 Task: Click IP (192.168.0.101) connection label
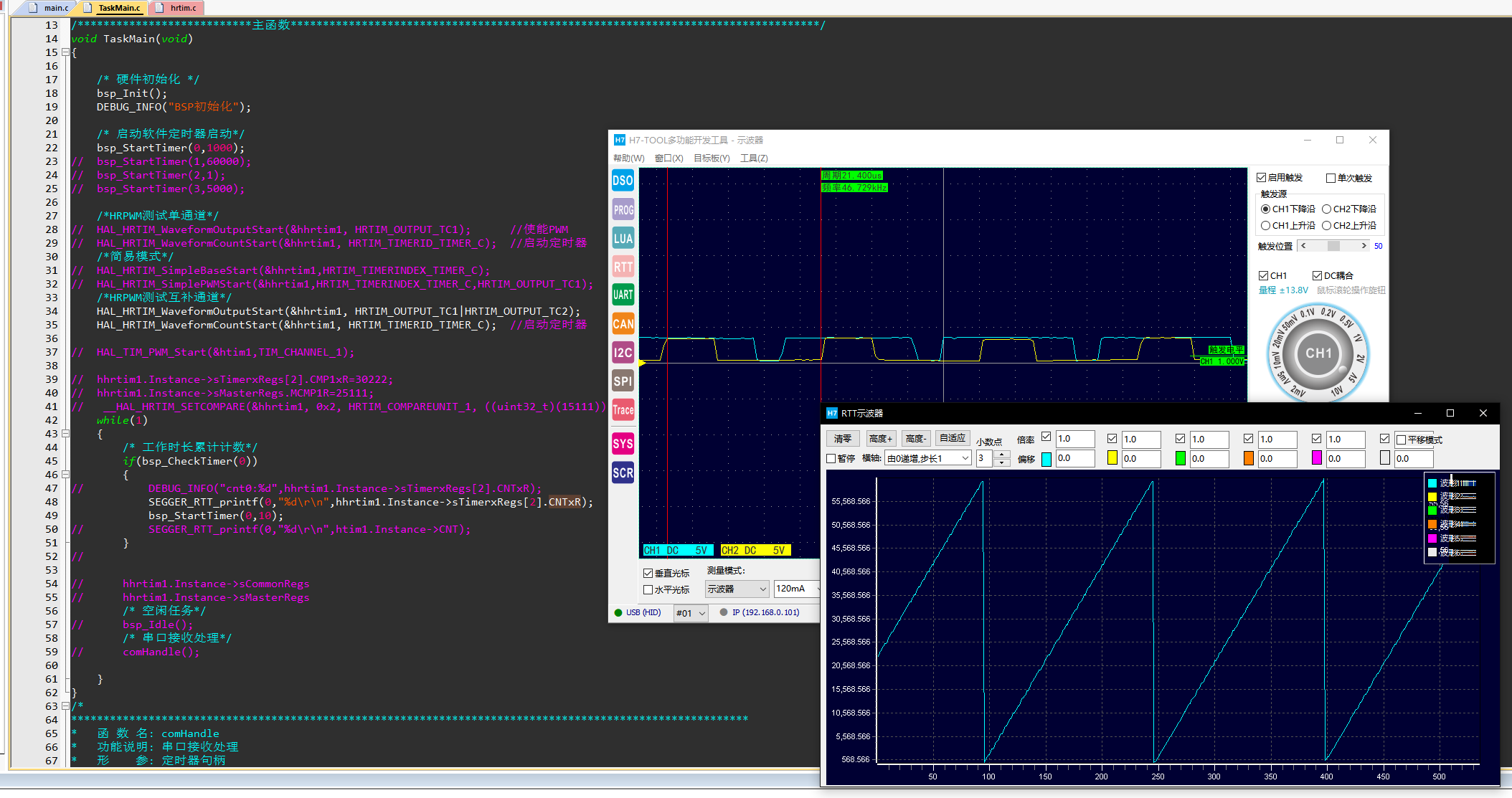pyautogui.click(x=765, y=612)
